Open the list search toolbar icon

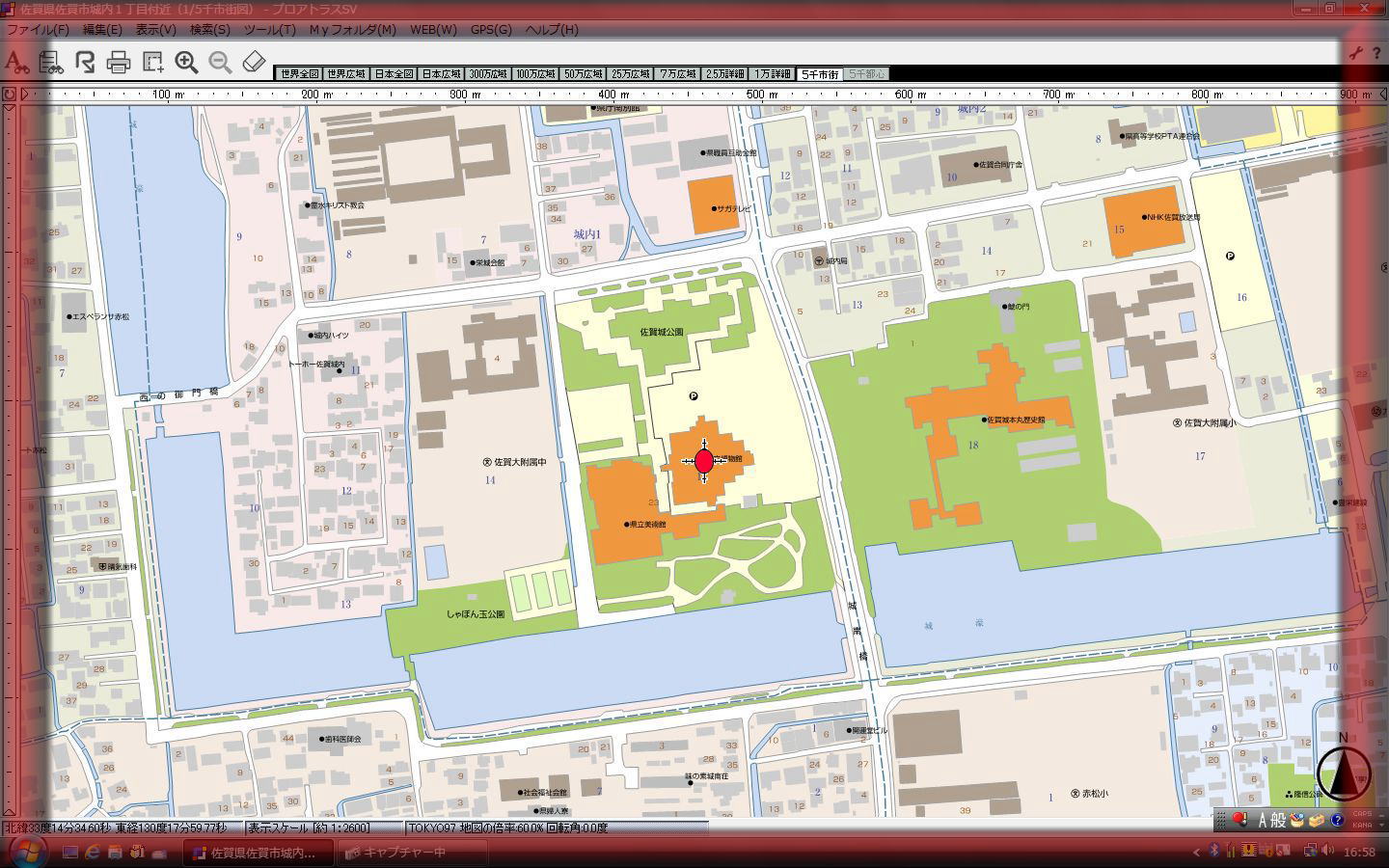tap(50, 63)
